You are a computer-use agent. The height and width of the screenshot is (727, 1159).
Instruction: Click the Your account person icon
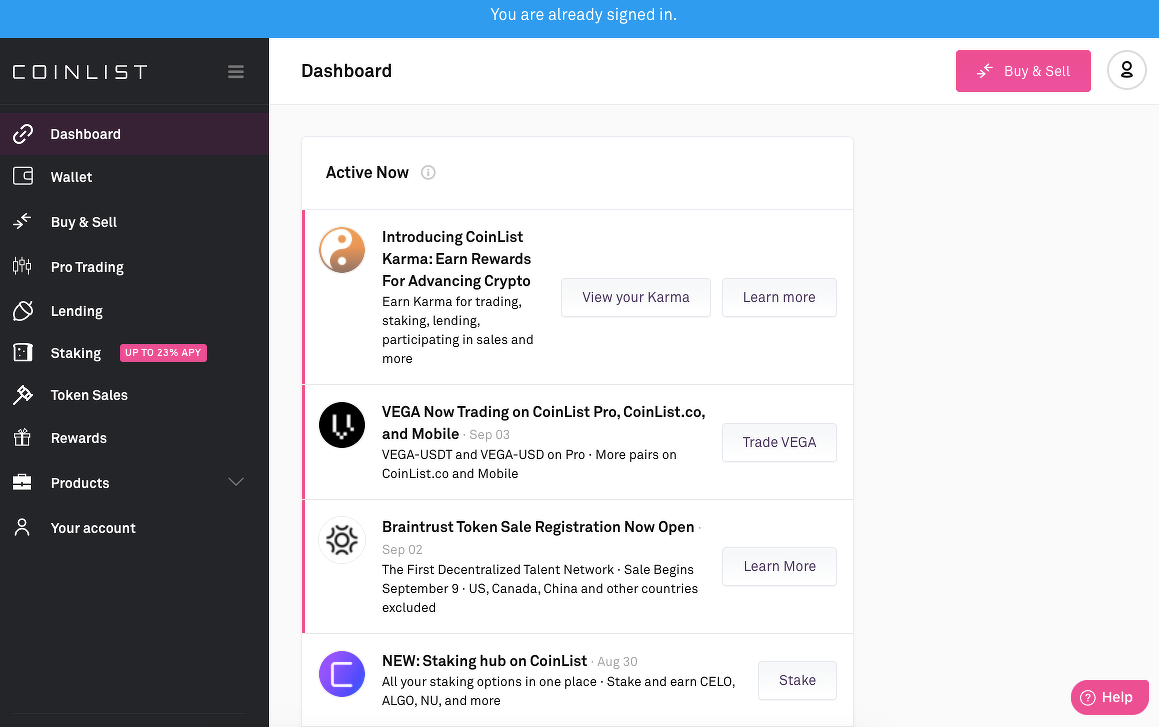point(22,528)
